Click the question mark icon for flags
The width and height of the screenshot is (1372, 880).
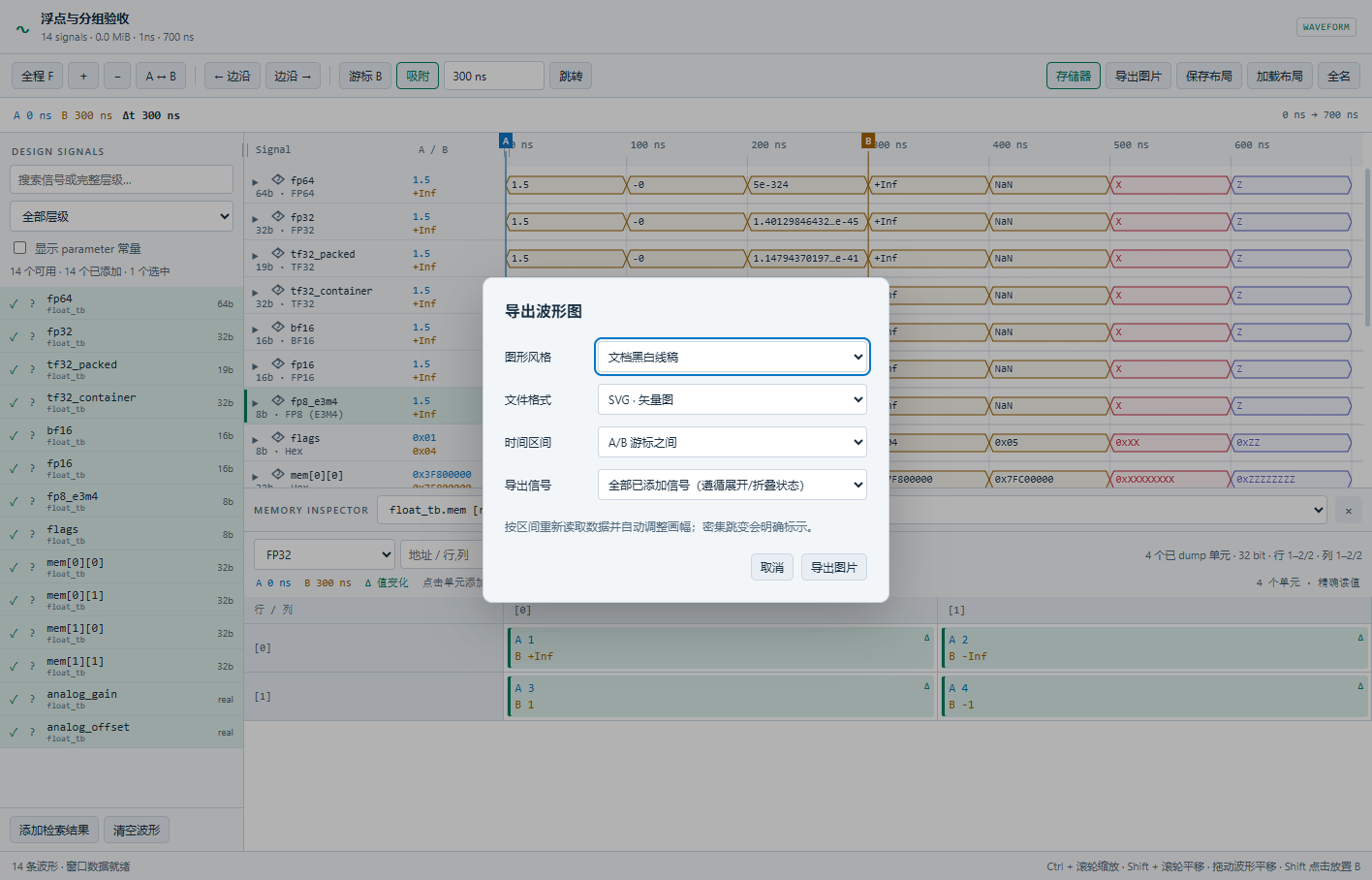tap(32, 535)
